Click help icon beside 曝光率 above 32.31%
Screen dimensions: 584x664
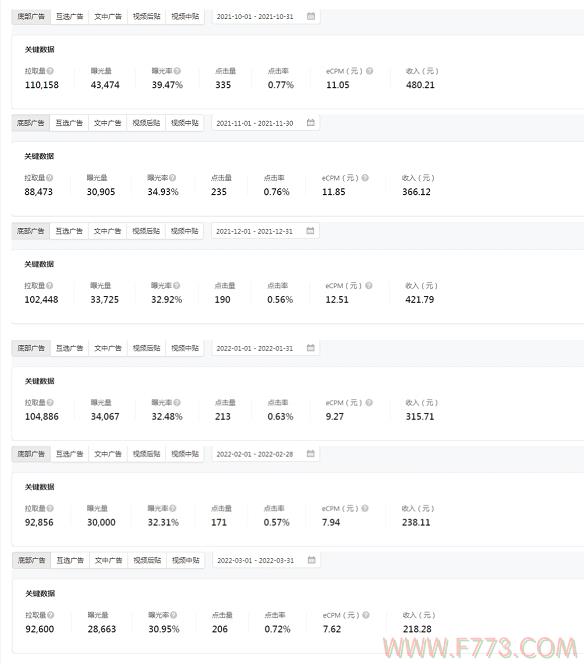coord(173,508)
